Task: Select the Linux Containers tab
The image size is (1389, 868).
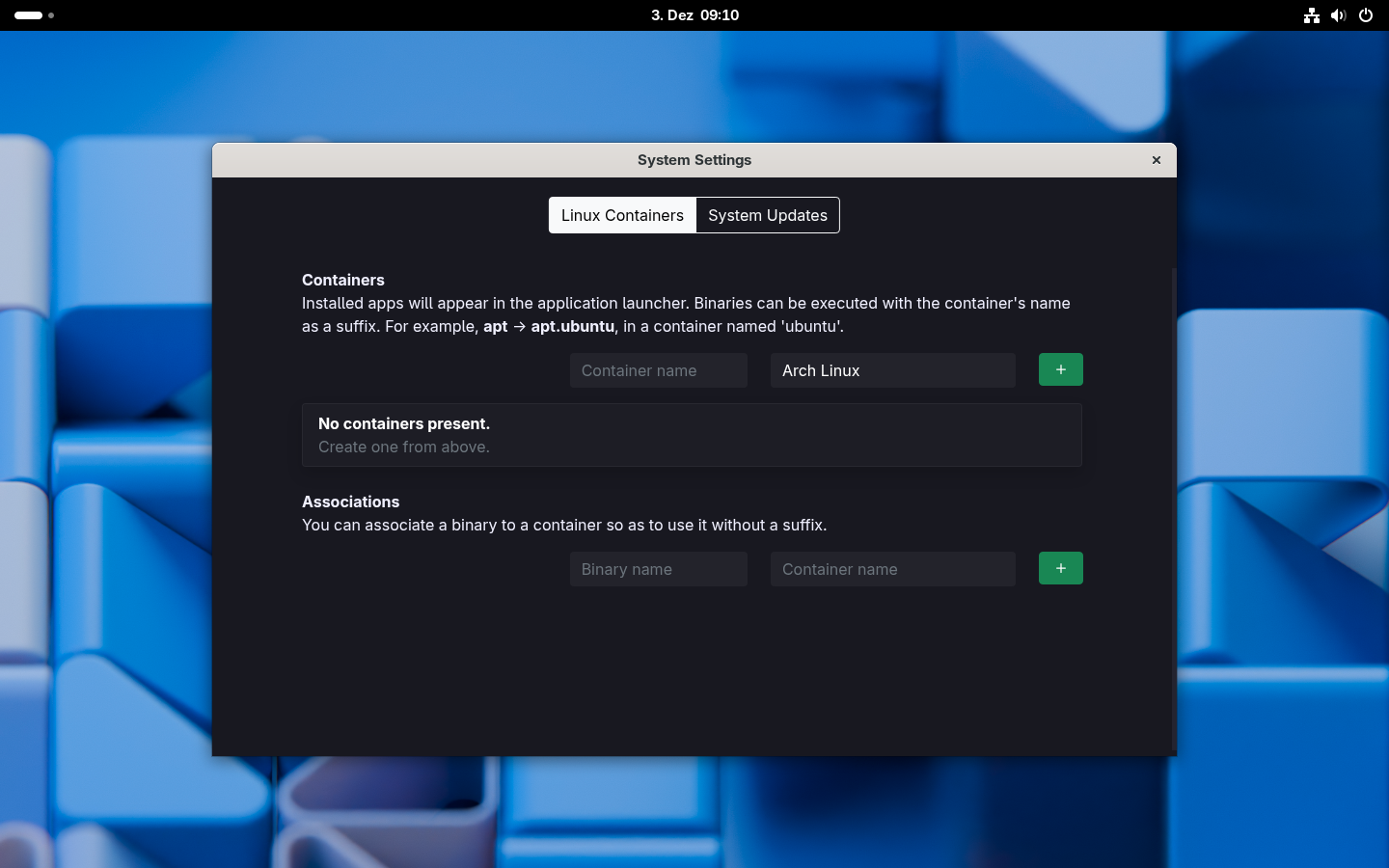Action: click(x=622, y=215)
